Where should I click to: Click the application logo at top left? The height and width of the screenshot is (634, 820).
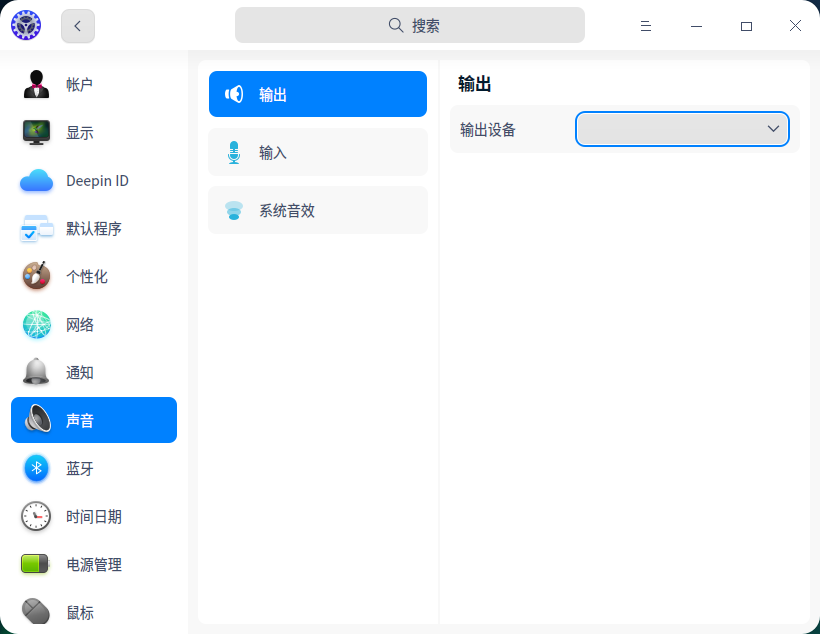click(x=25, y=24)
